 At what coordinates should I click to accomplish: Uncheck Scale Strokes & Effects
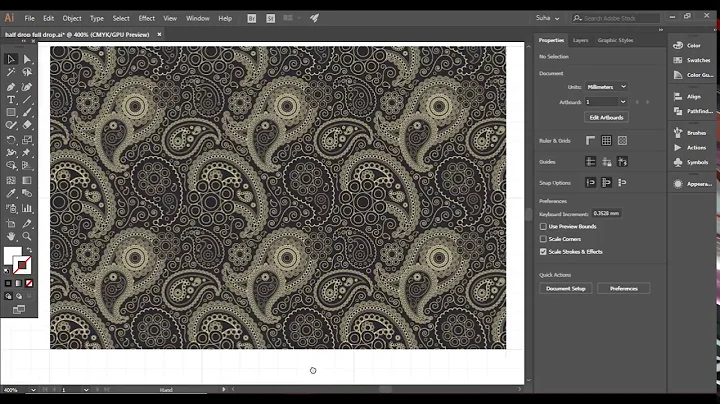[x=543, y=252]
